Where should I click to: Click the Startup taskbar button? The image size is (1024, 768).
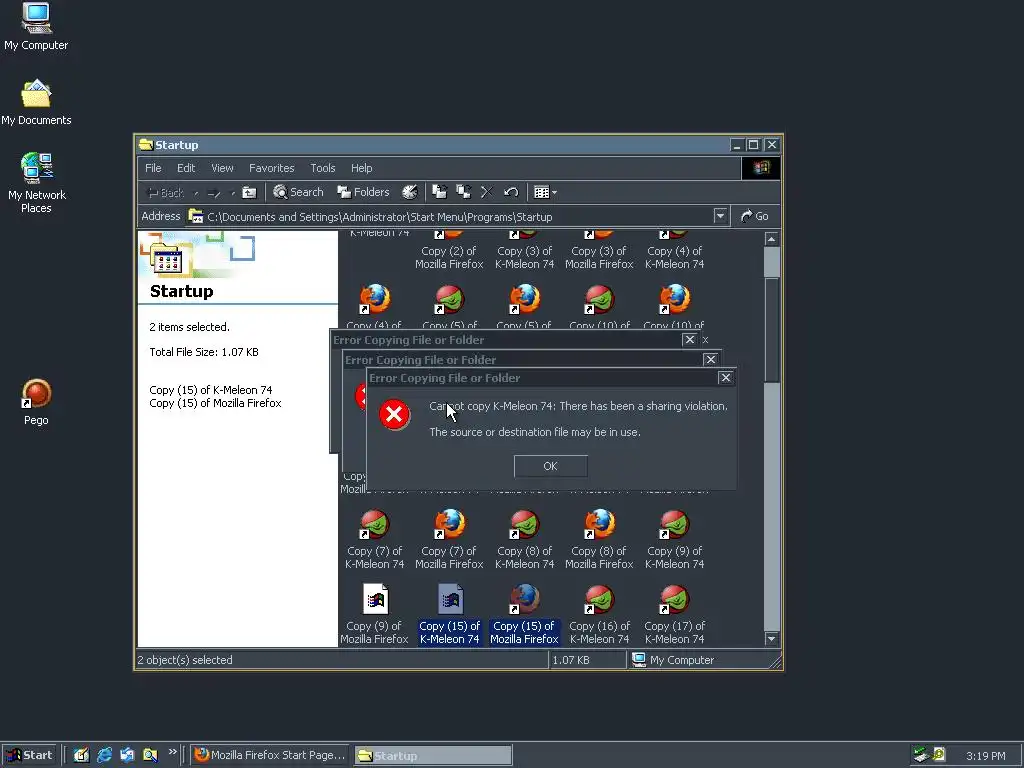pos(433,756)
